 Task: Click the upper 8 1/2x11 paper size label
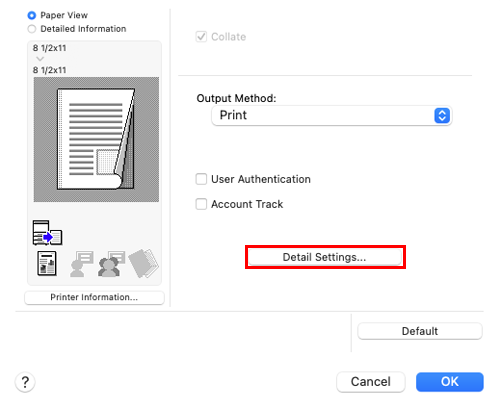(x=49, y=48)
